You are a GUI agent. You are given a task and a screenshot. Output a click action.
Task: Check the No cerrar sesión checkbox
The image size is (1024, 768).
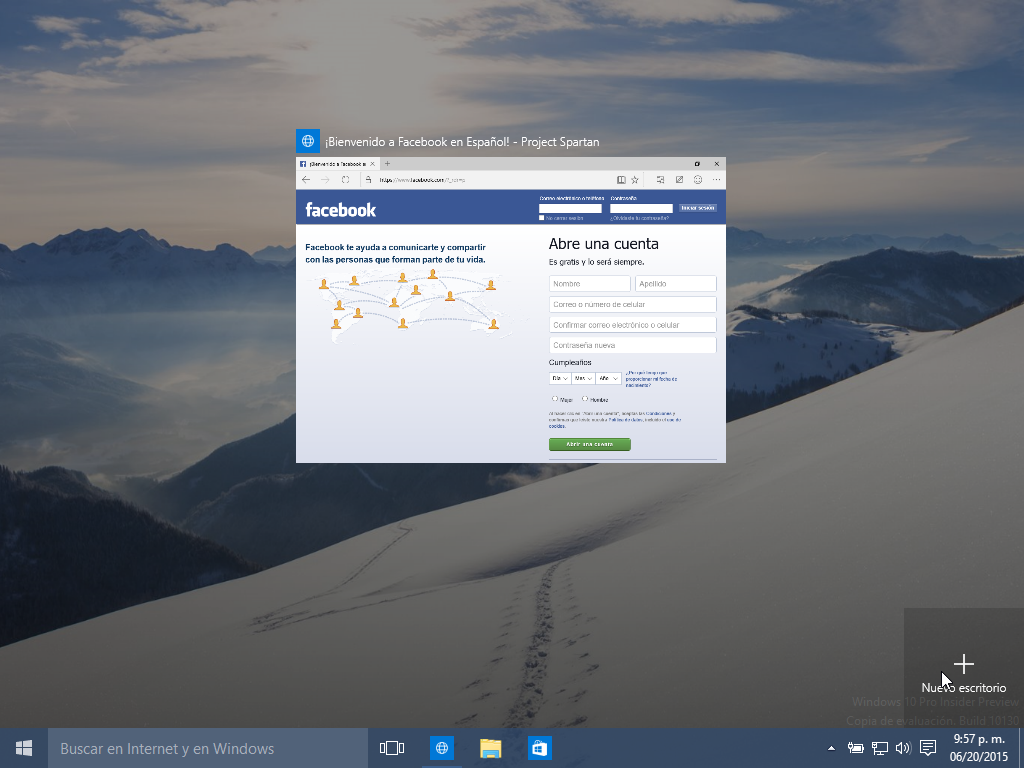click(x=542, y=217)
